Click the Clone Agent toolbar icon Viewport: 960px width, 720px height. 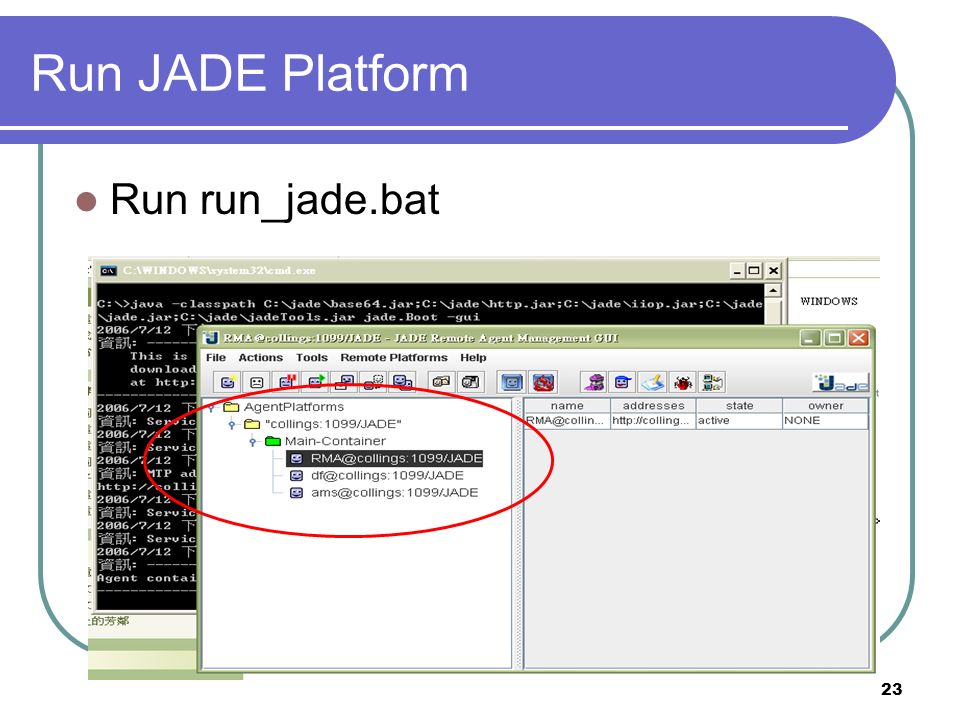(x=403, y=383)
